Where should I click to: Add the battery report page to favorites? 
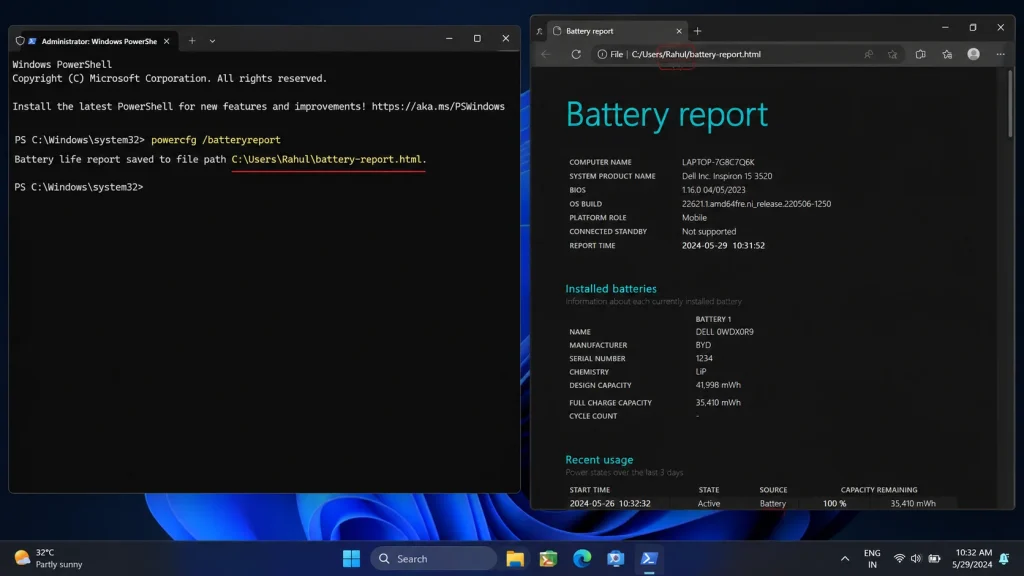tap(892, 54)
